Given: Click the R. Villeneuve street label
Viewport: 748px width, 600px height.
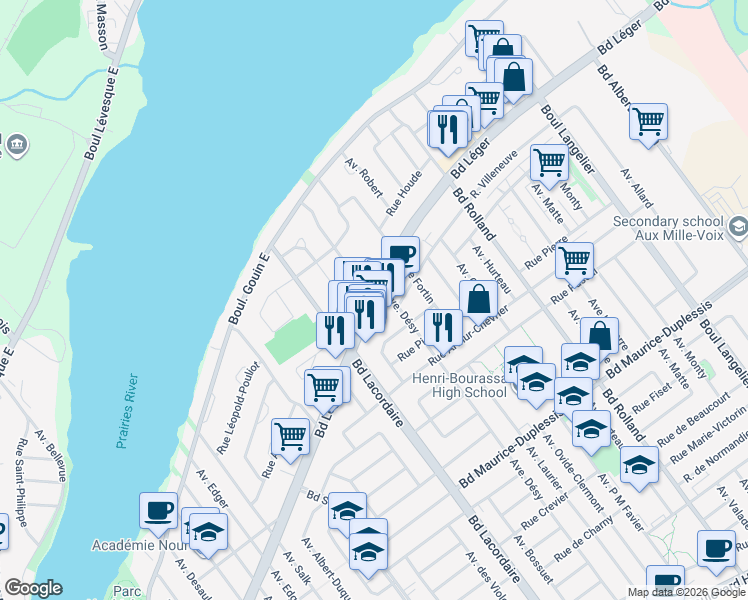Looking at the screenshot, I should tap(494, 174).
